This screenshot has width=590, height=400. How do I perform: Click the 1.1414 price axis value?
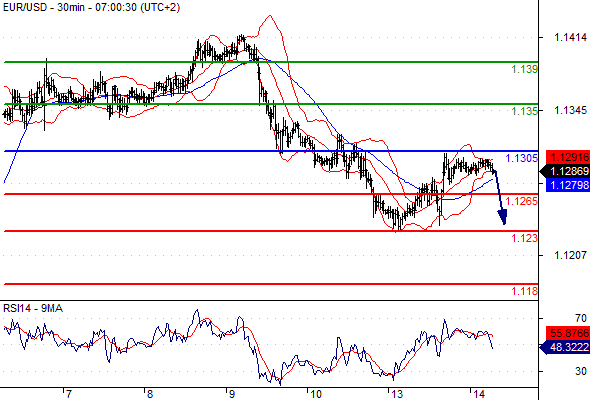(570, 37)
